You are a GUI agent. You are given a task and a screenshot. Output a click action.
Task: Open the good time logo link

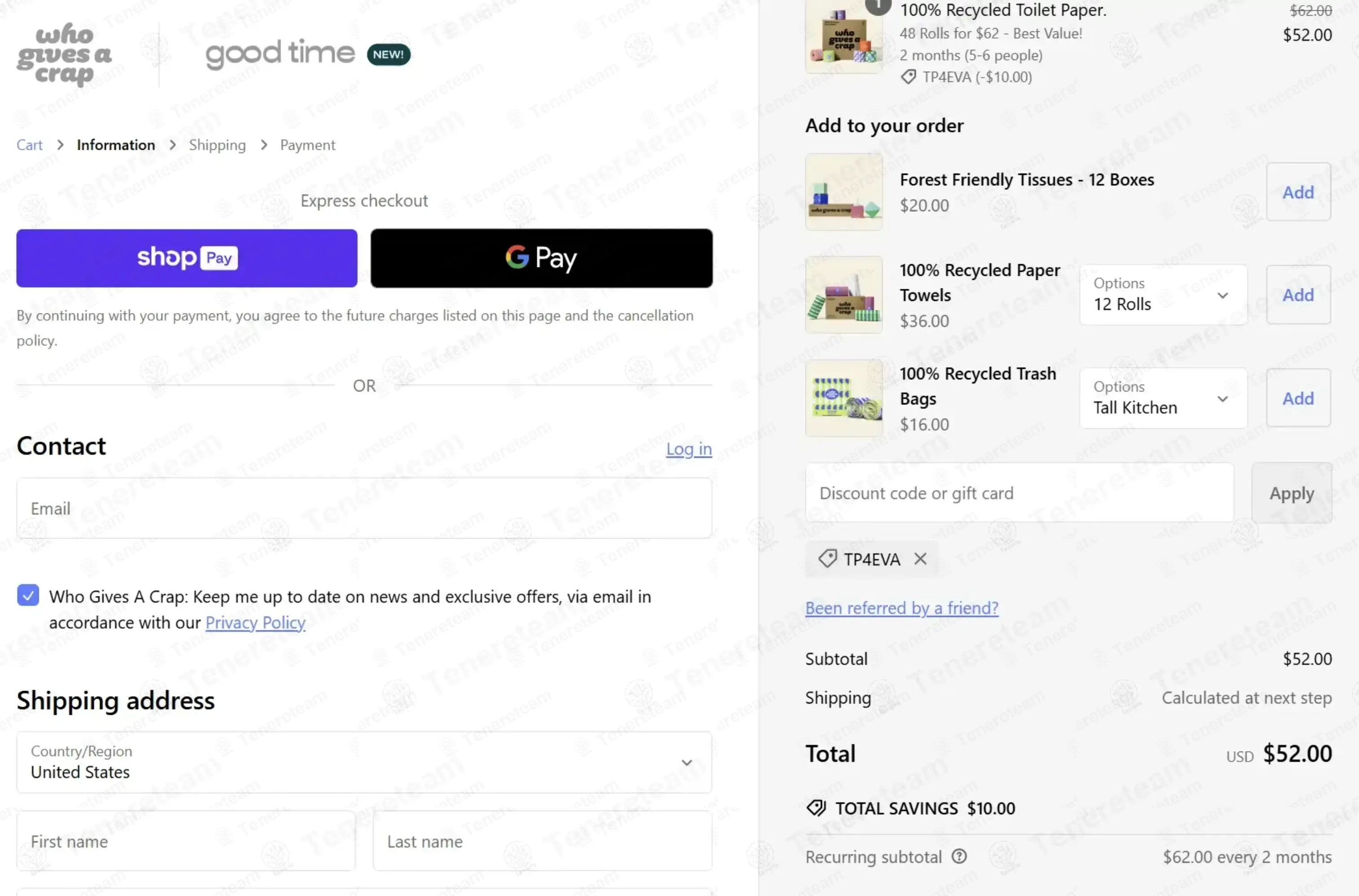coord(280,54)
